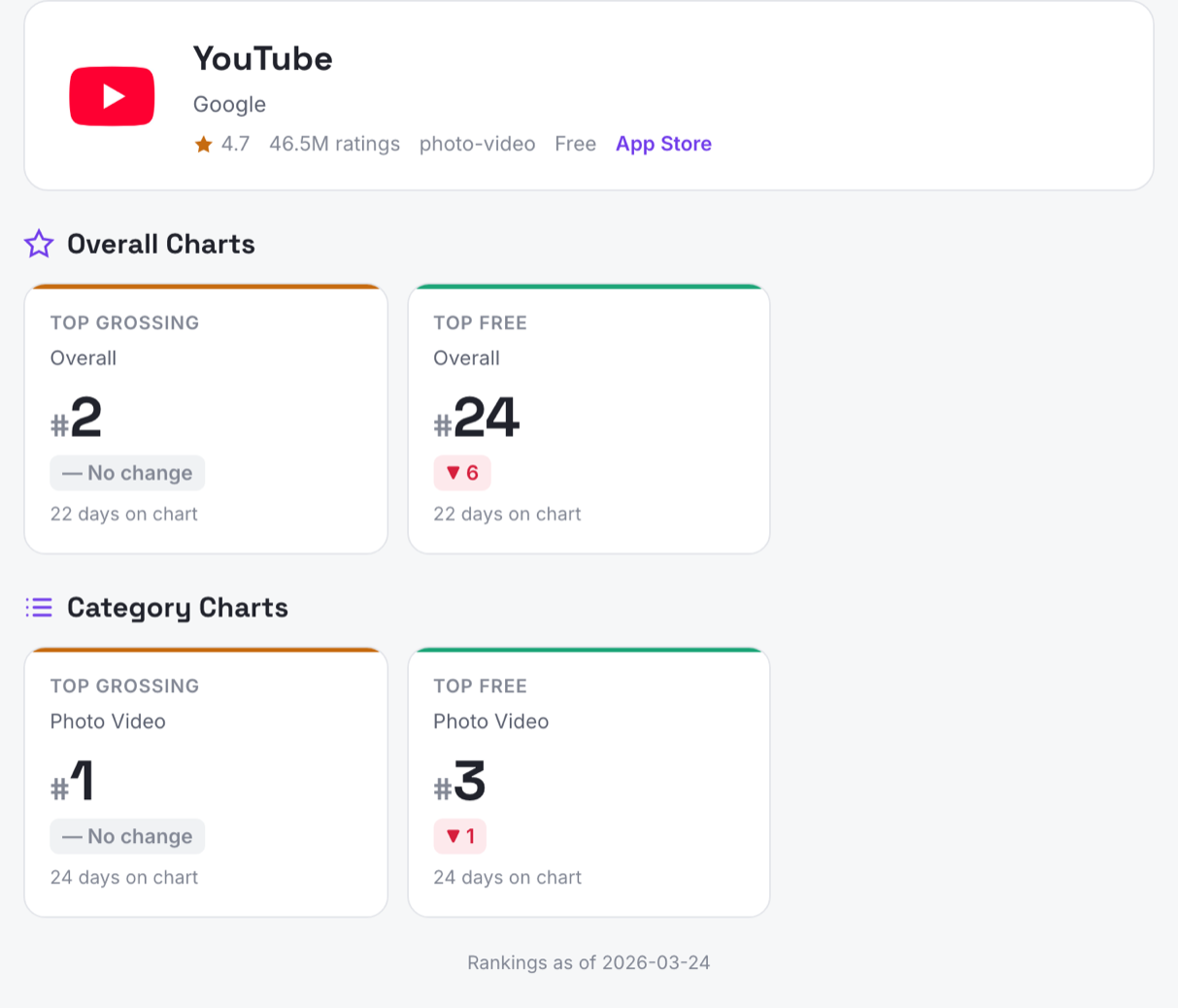
Task: Open the Top Grossing Overall card
Action: 206,419
